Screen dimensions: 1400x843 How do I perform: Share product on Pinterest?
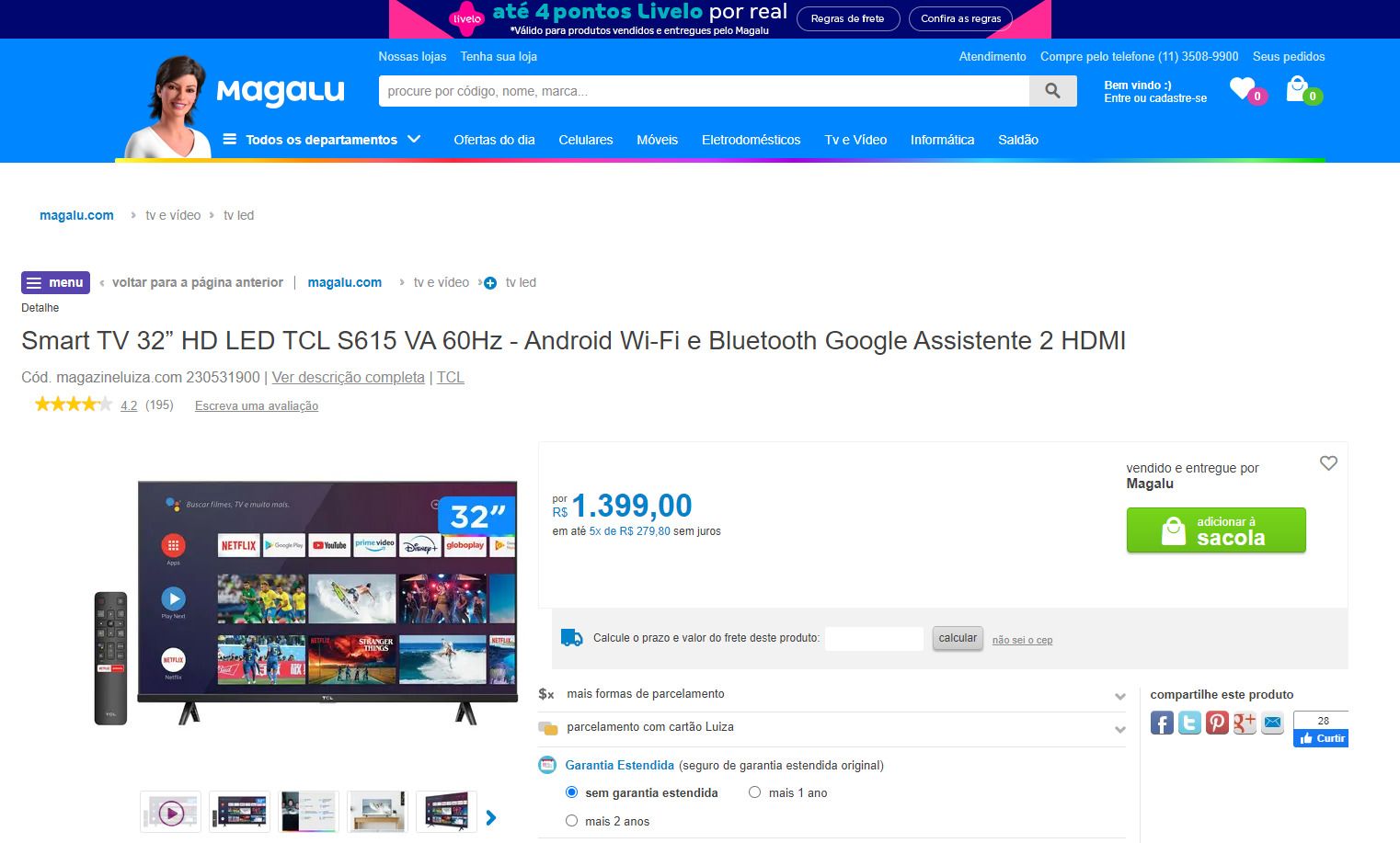pyautogui.click(x=1217, y=723)
